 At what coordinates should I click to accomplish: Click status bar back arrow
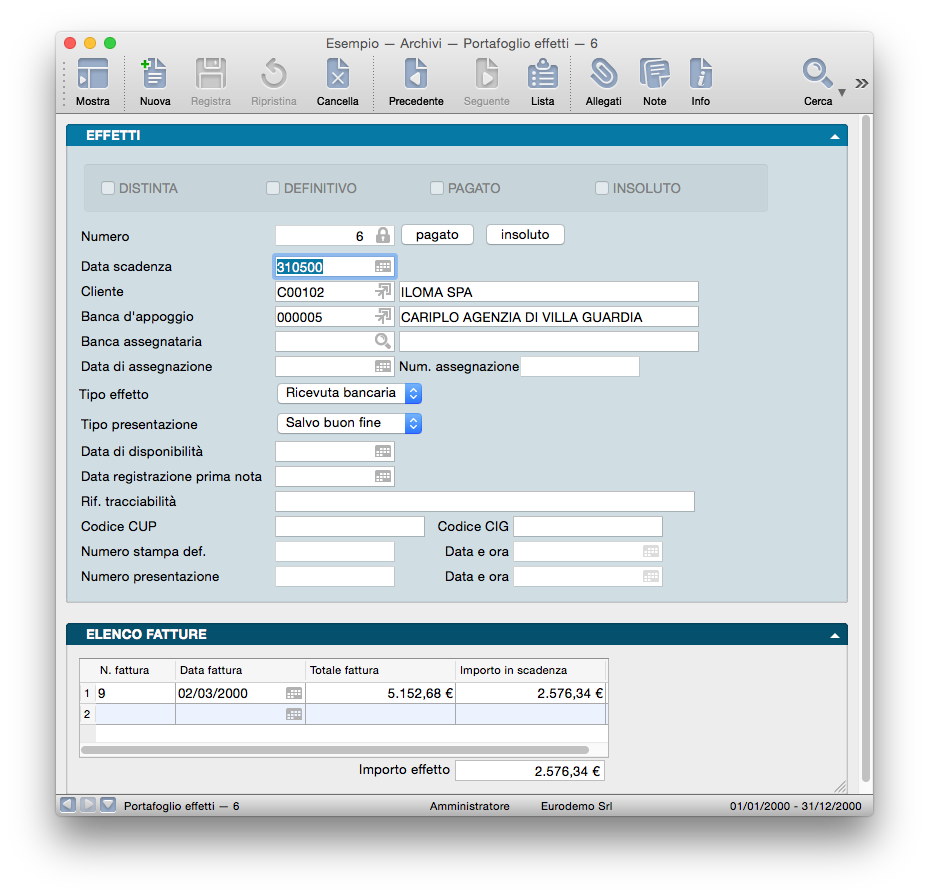68,804
